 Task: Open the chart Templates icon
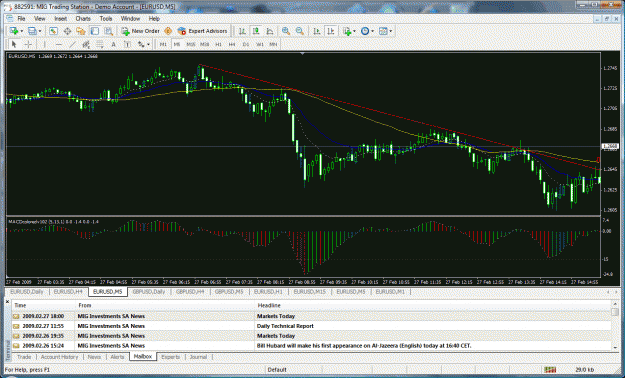383,31
